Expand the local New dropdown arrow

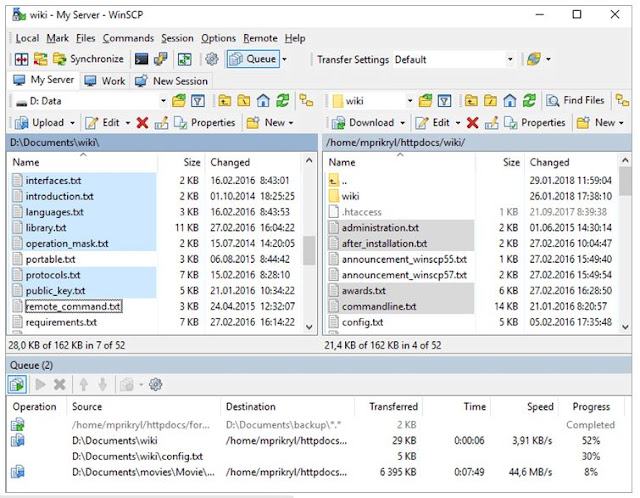pos(291,123)
